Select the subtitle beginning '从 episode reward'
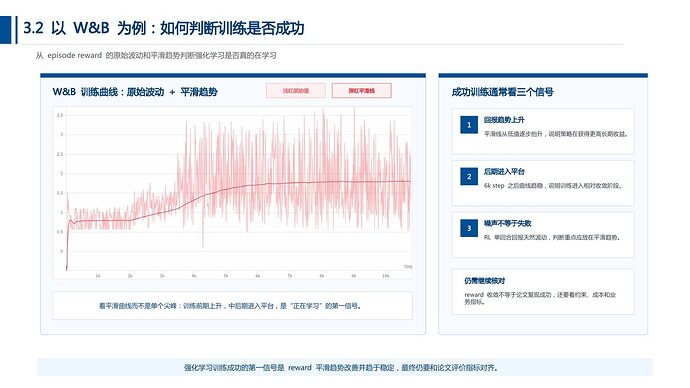The height and width of the screenshot is (388, 690). (156, 55)
